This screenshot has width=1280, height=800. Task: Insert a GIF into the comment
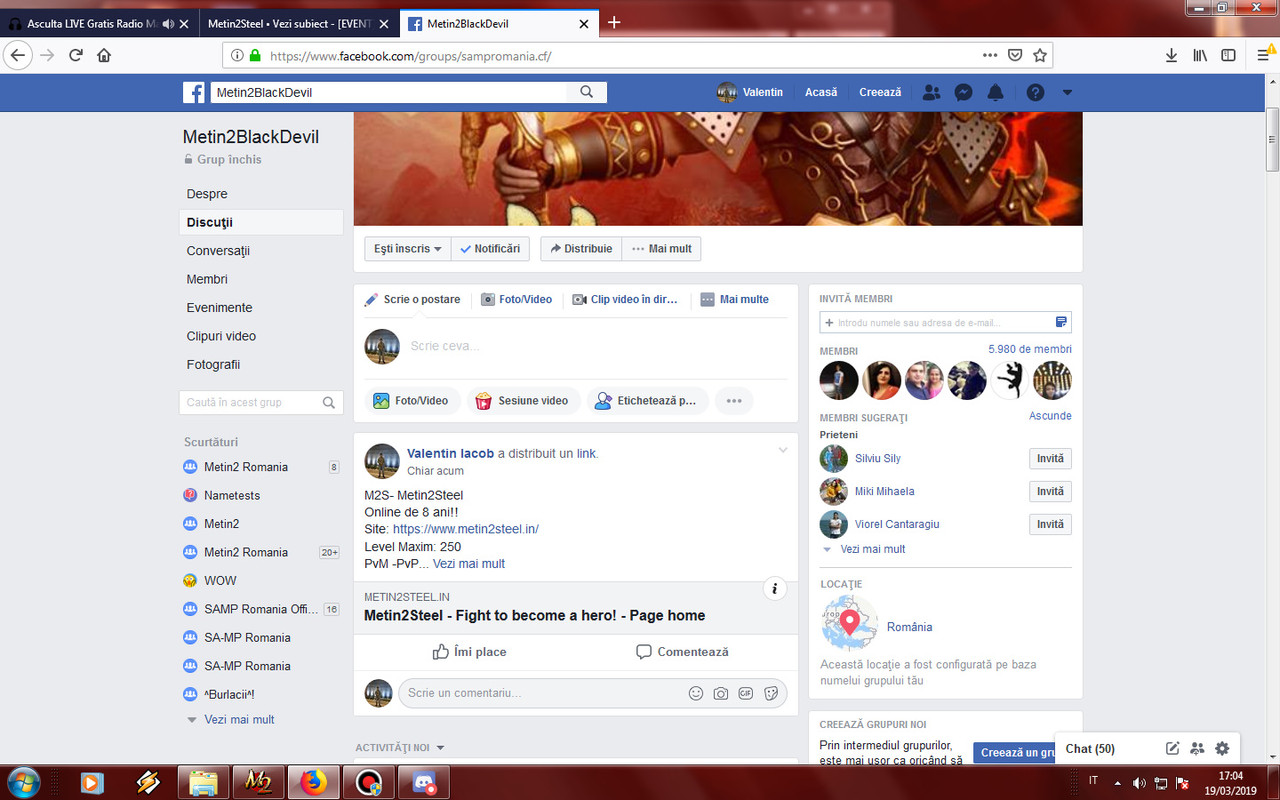click(x=746, y=692)
